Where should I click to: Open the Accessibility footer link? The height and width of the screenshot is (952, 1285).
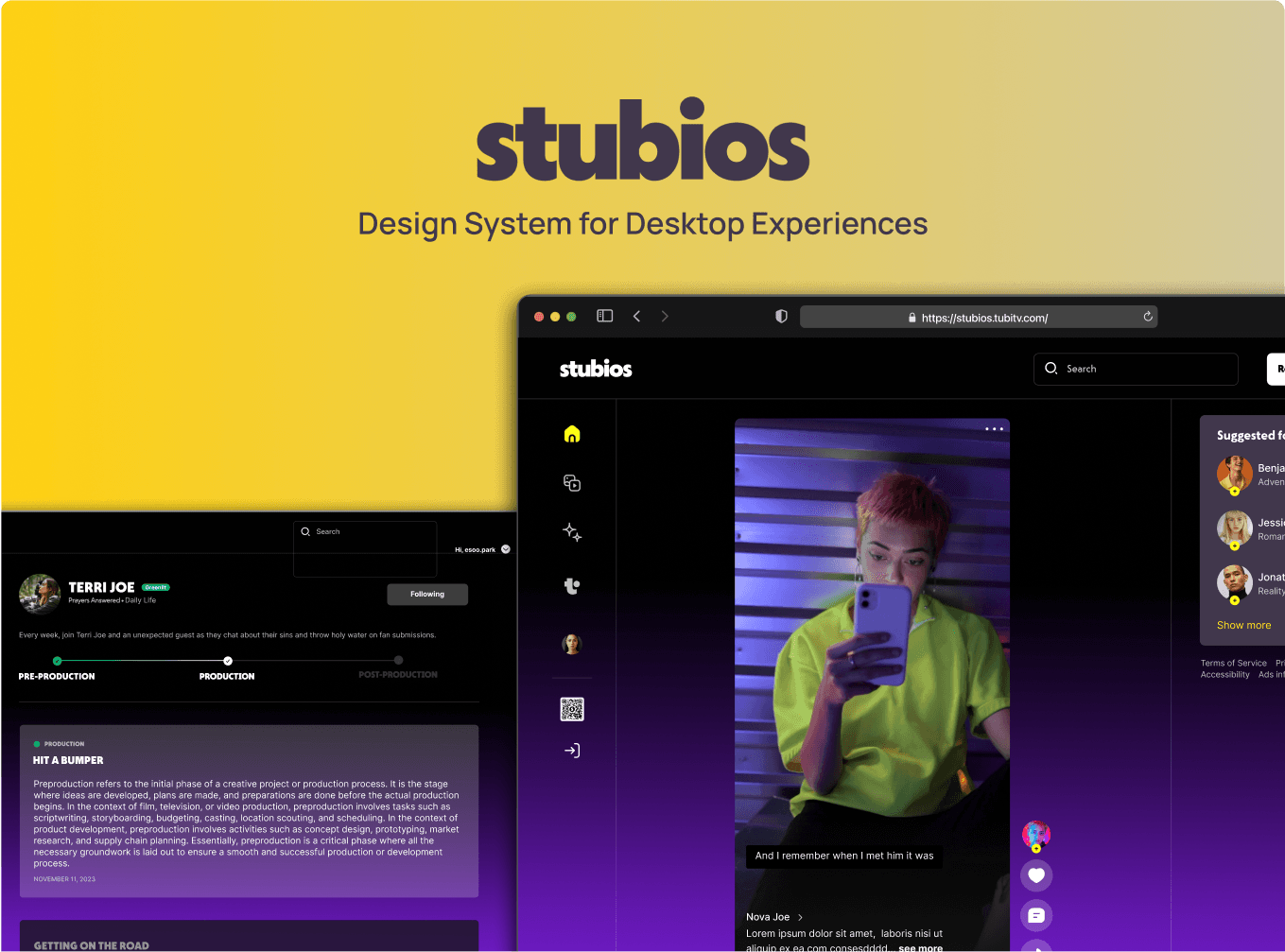1224,674
